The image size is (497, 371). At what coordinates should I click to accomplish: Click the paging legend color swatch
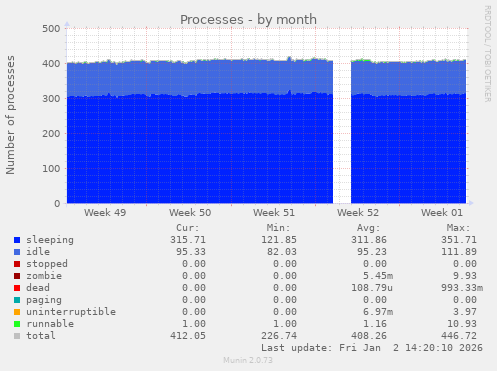coord(17,300)
